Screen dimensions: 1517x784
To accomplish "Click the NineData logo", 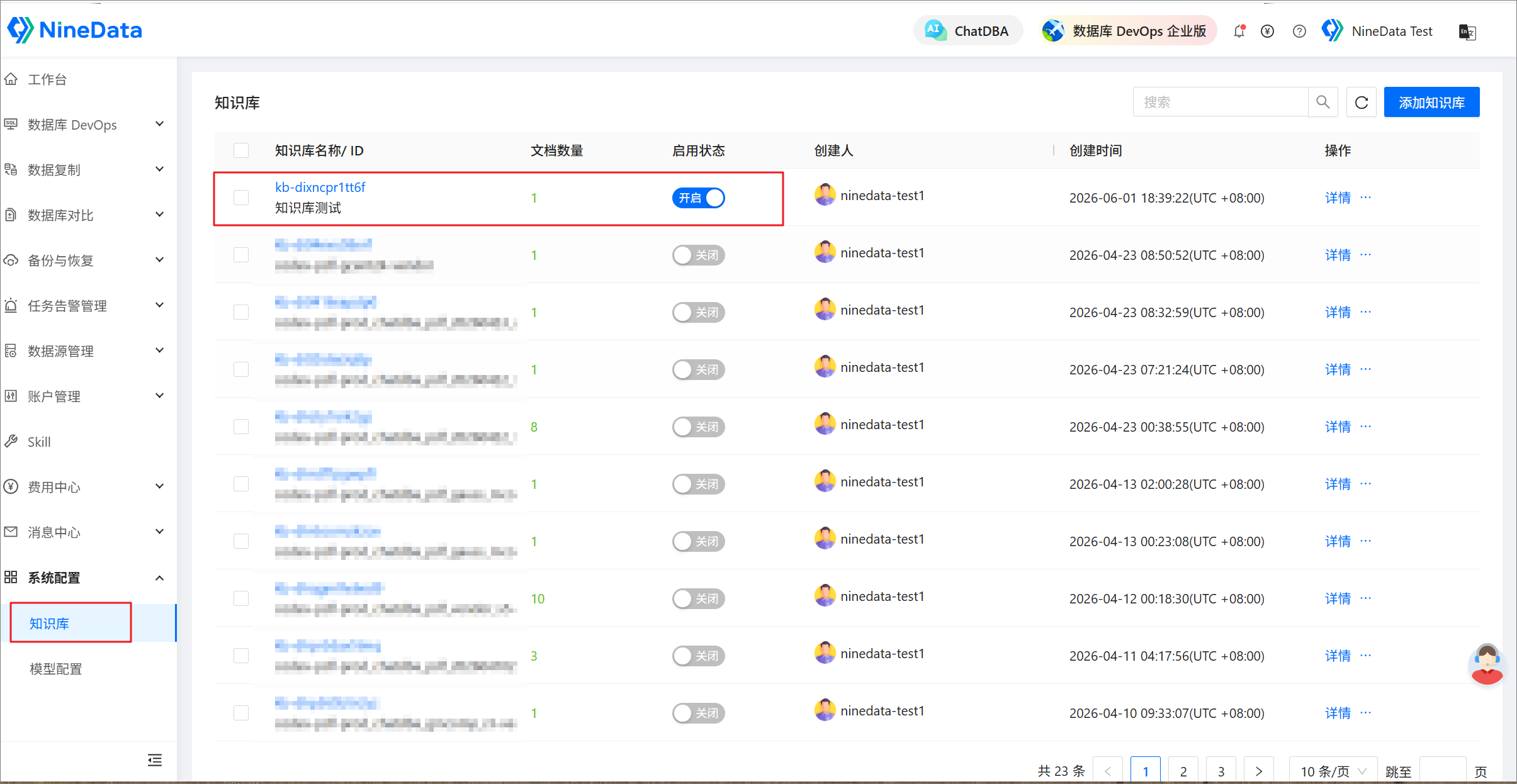I will pos(75,30).
